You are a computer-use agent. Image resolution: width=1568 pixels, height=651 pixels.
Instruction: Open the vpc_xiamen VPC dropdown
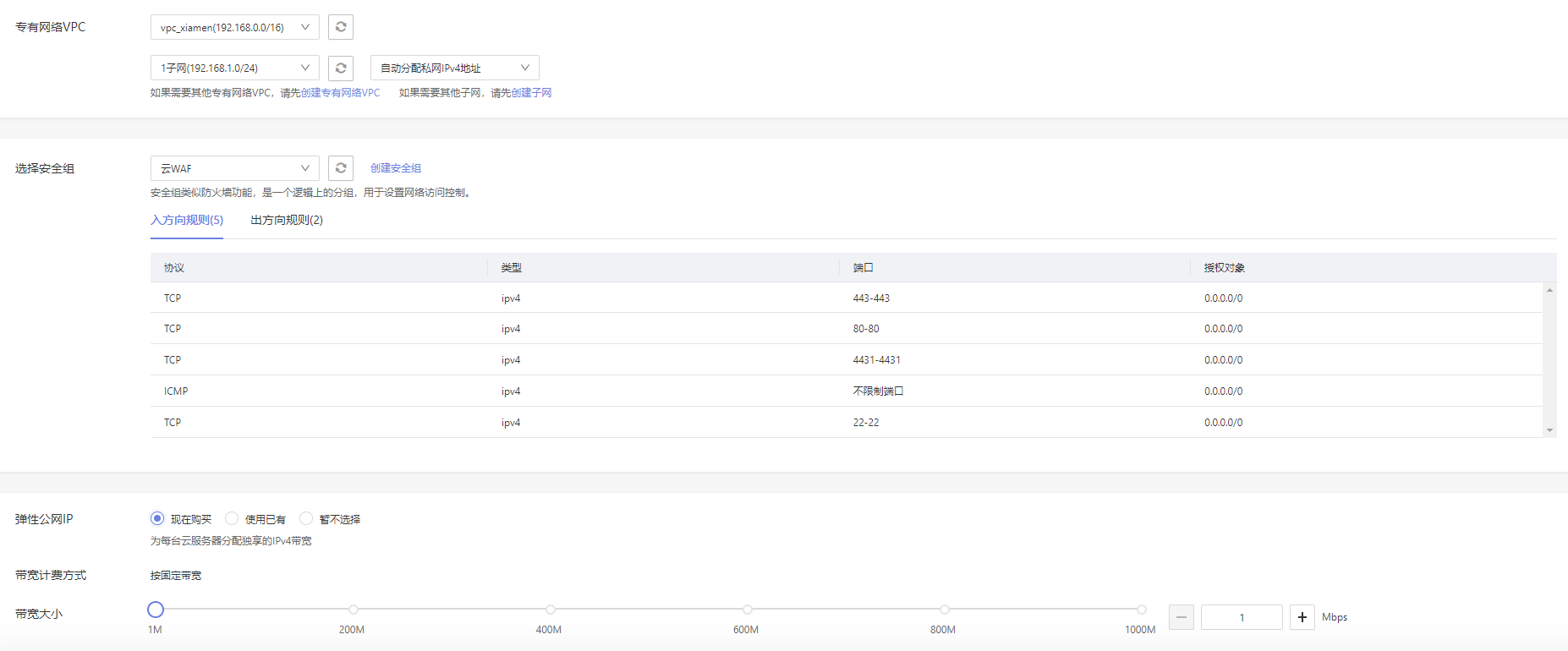(x=234, y=27)
